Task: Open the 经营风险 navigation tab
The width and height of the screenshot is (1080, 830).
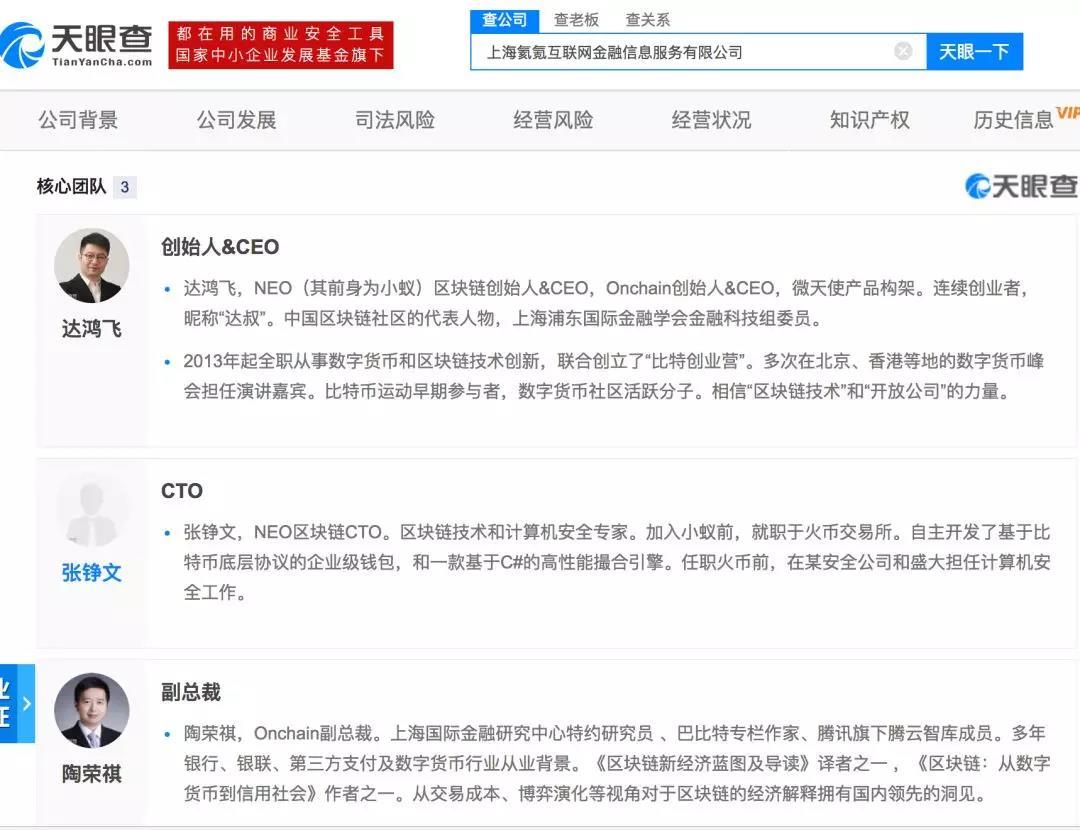Action: [x=553, y=120]
